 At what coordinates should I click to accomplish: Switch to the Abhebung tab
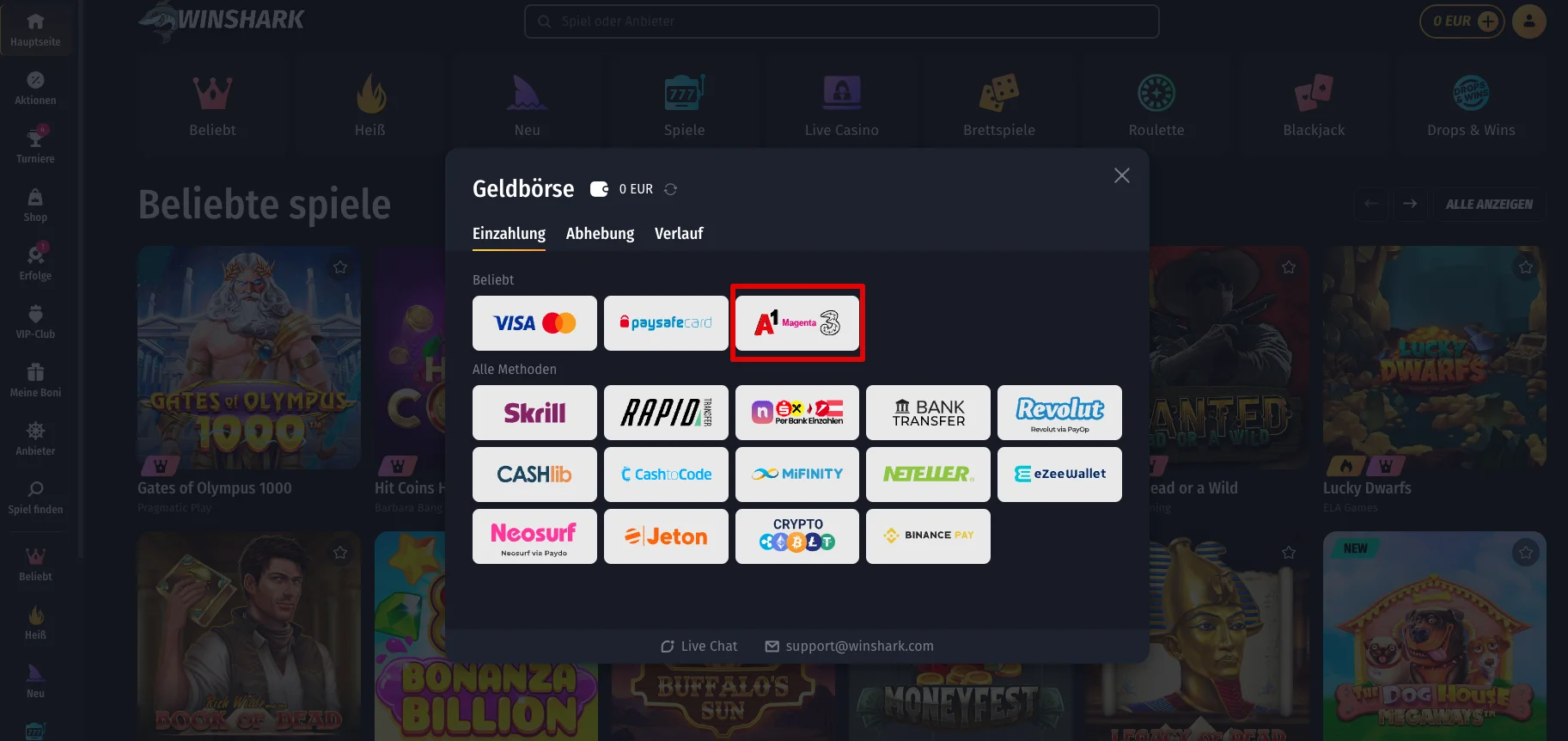[600, 234]
